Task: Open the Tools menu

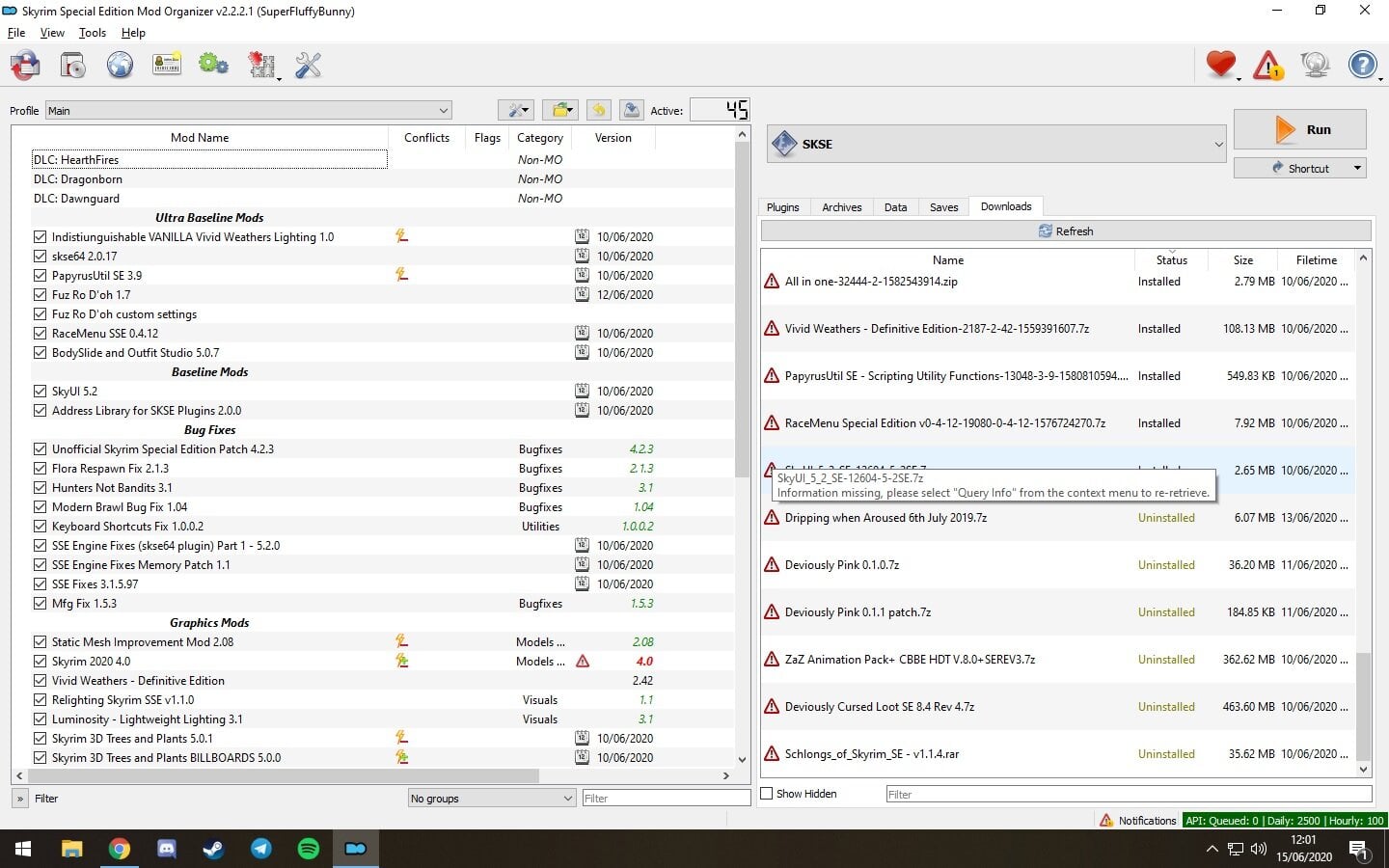Action: pos(93,33)
